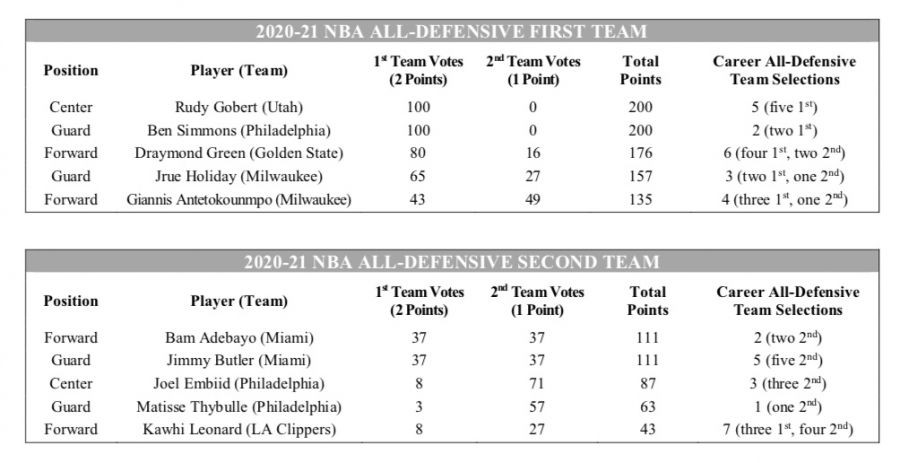Select Kawhi Leonard's career selections cell
The image size is (900, 463).
tap(784, 429)
